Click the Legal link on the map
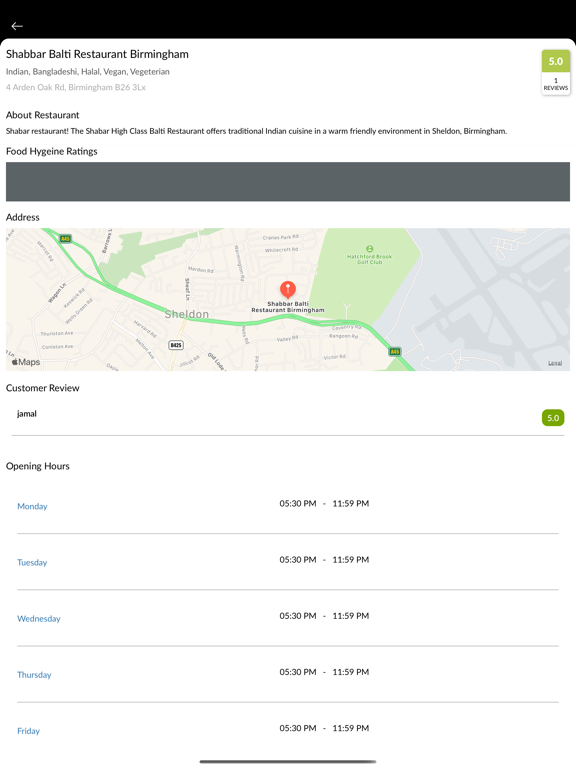 click(x=555, y=363)
